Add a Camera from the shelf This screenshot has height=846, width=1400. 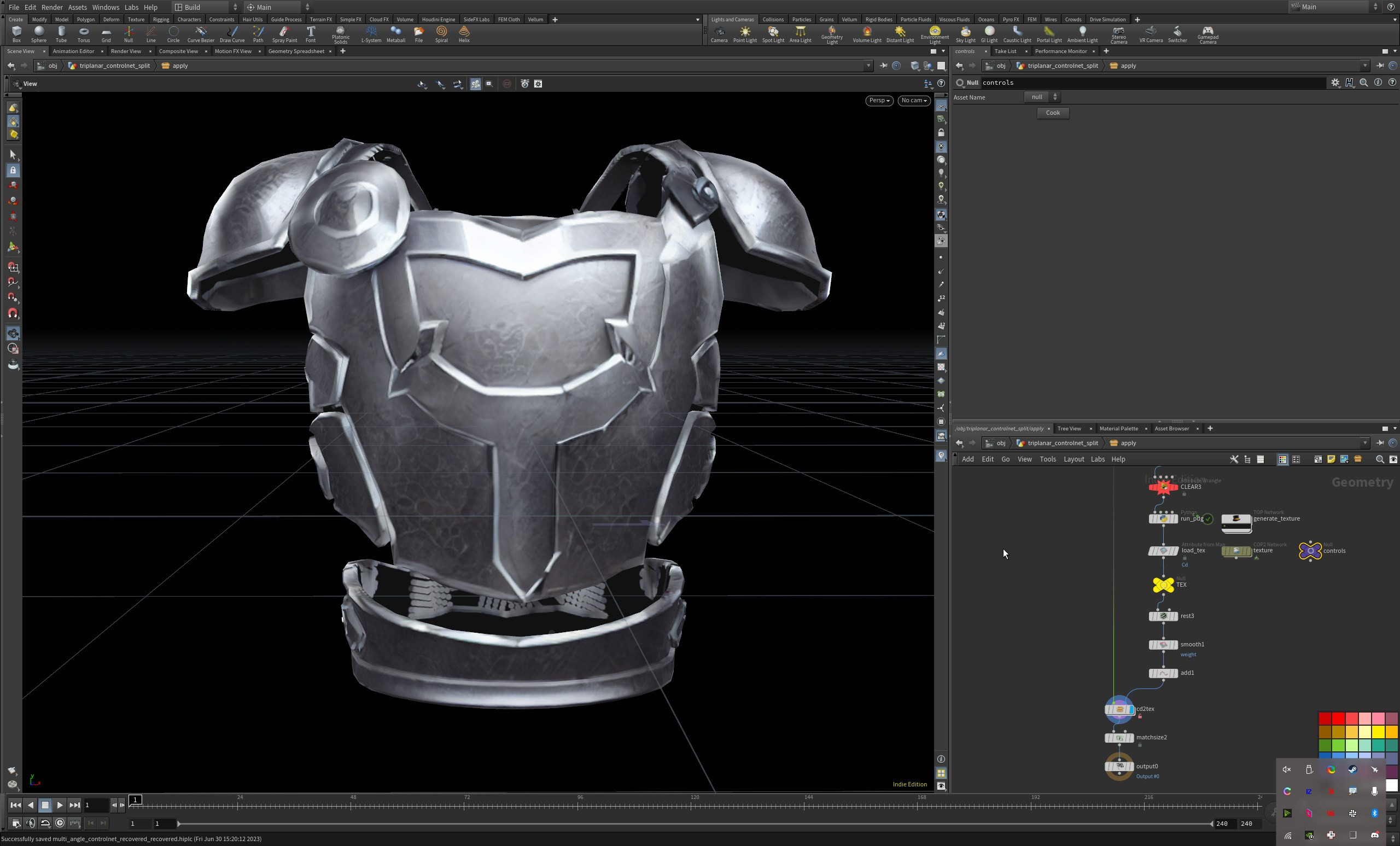719,34
